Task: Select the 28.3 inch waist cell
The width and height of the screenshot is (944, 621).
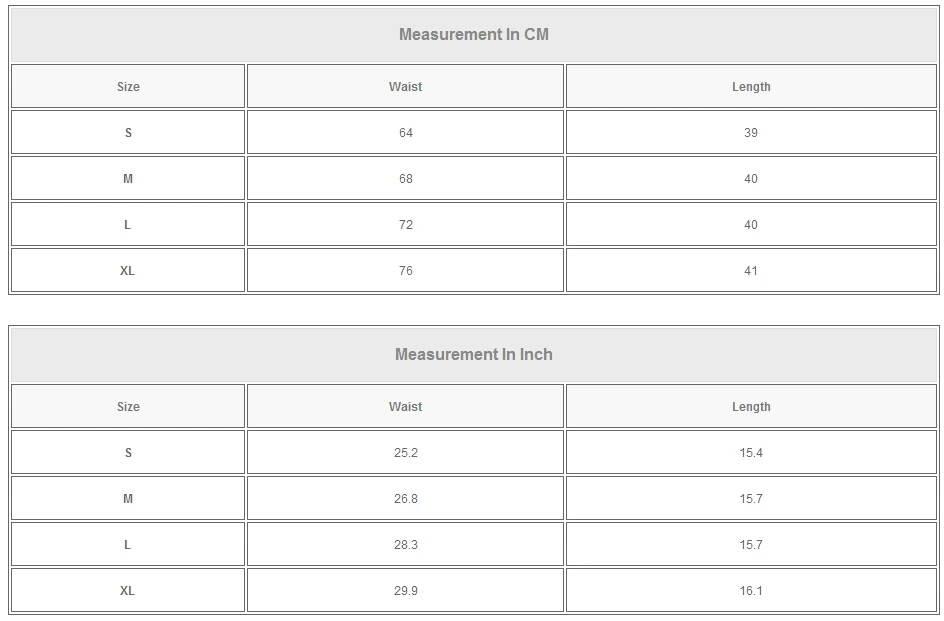Action: coord(405,545)
